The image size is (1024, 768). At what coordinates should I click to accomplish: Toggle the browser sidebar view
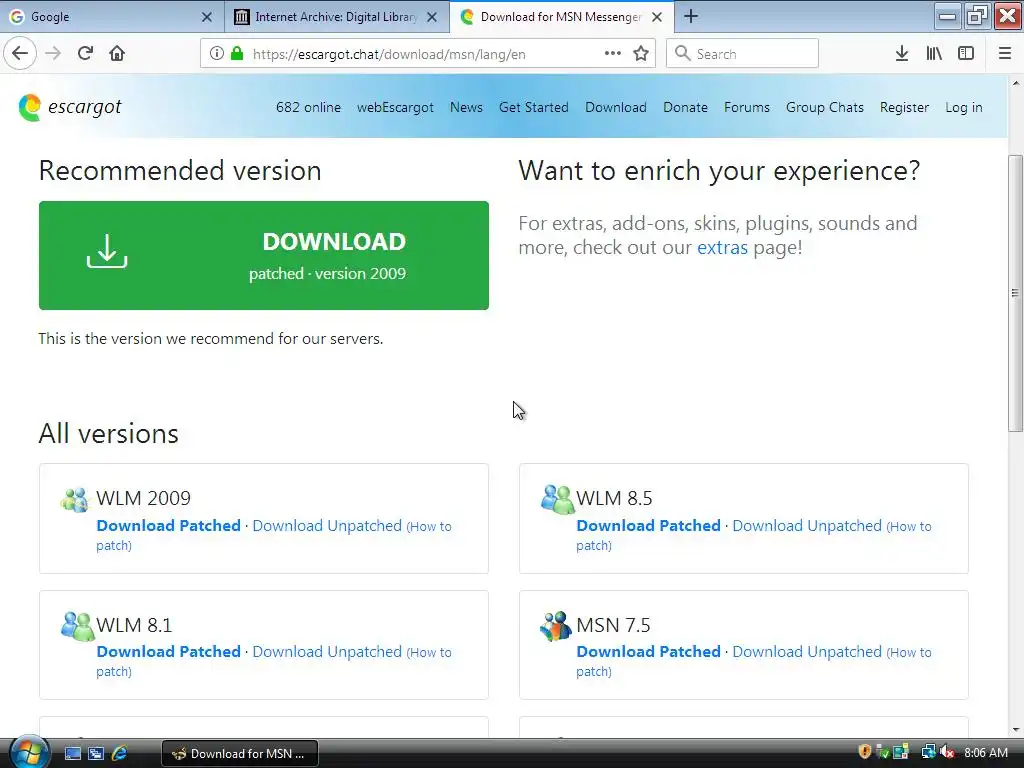tap(966, 54)
